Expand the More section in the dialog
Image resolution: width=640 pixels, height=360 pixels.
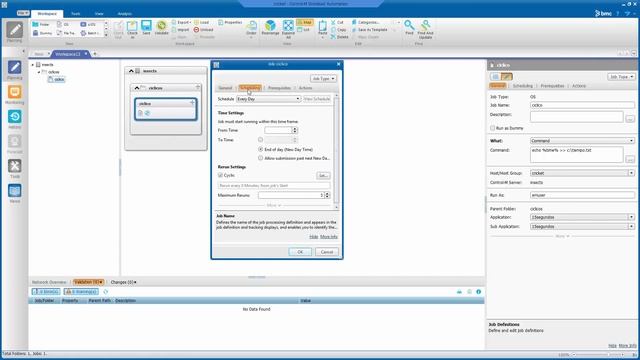point(273,205)
